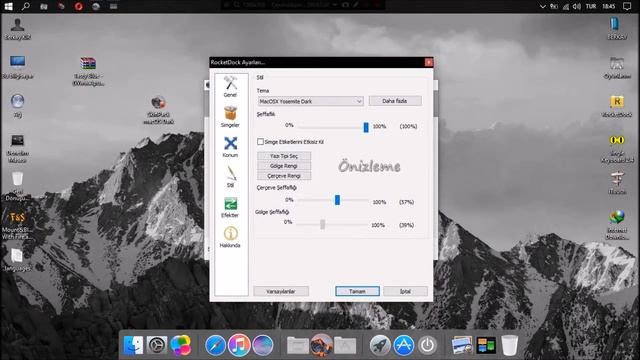Open the action center notifications icon
This screenshot has width=640, height=360.
coord(627,6)
